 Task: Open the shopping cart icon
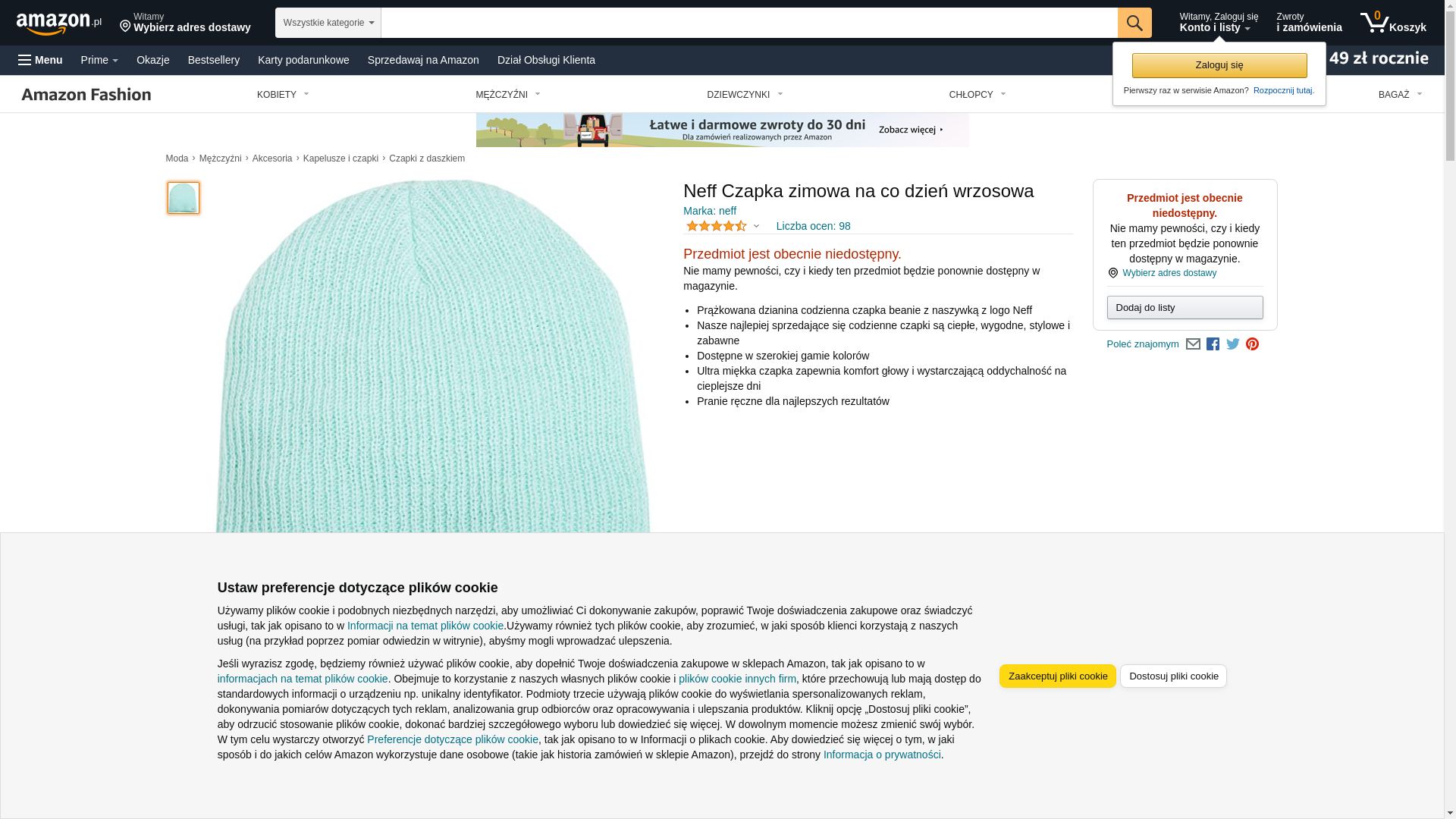[1392, 23]
